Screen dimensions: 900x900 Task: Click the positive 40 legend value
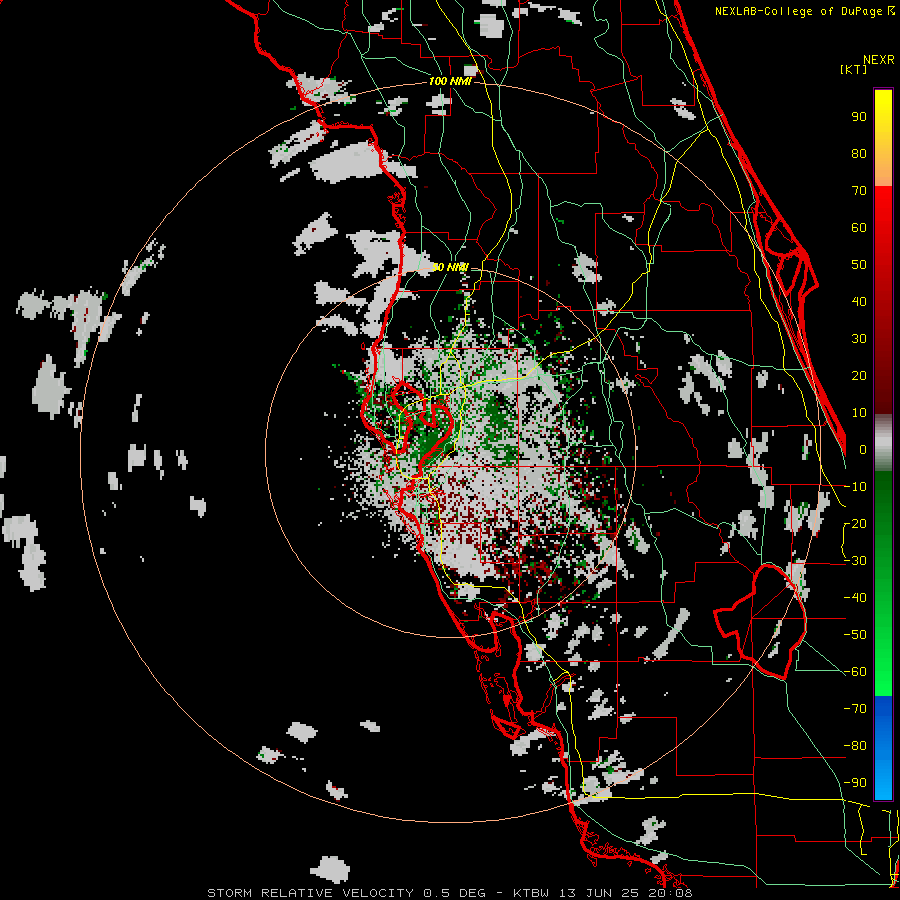click(x=859, y=301)
